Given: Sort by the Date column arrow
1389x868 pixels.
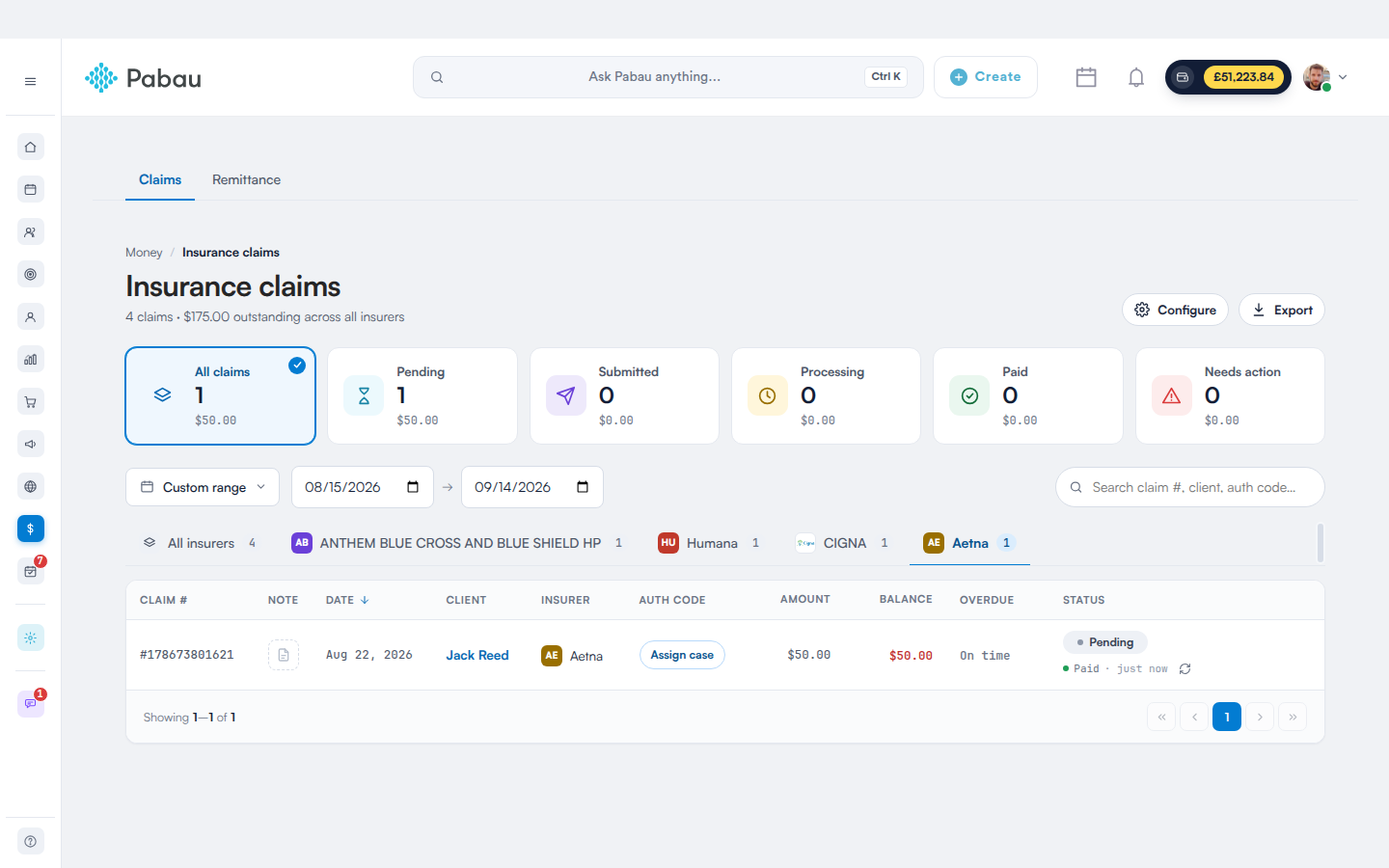Looking at the screenshot, I should tap(365, 600).
